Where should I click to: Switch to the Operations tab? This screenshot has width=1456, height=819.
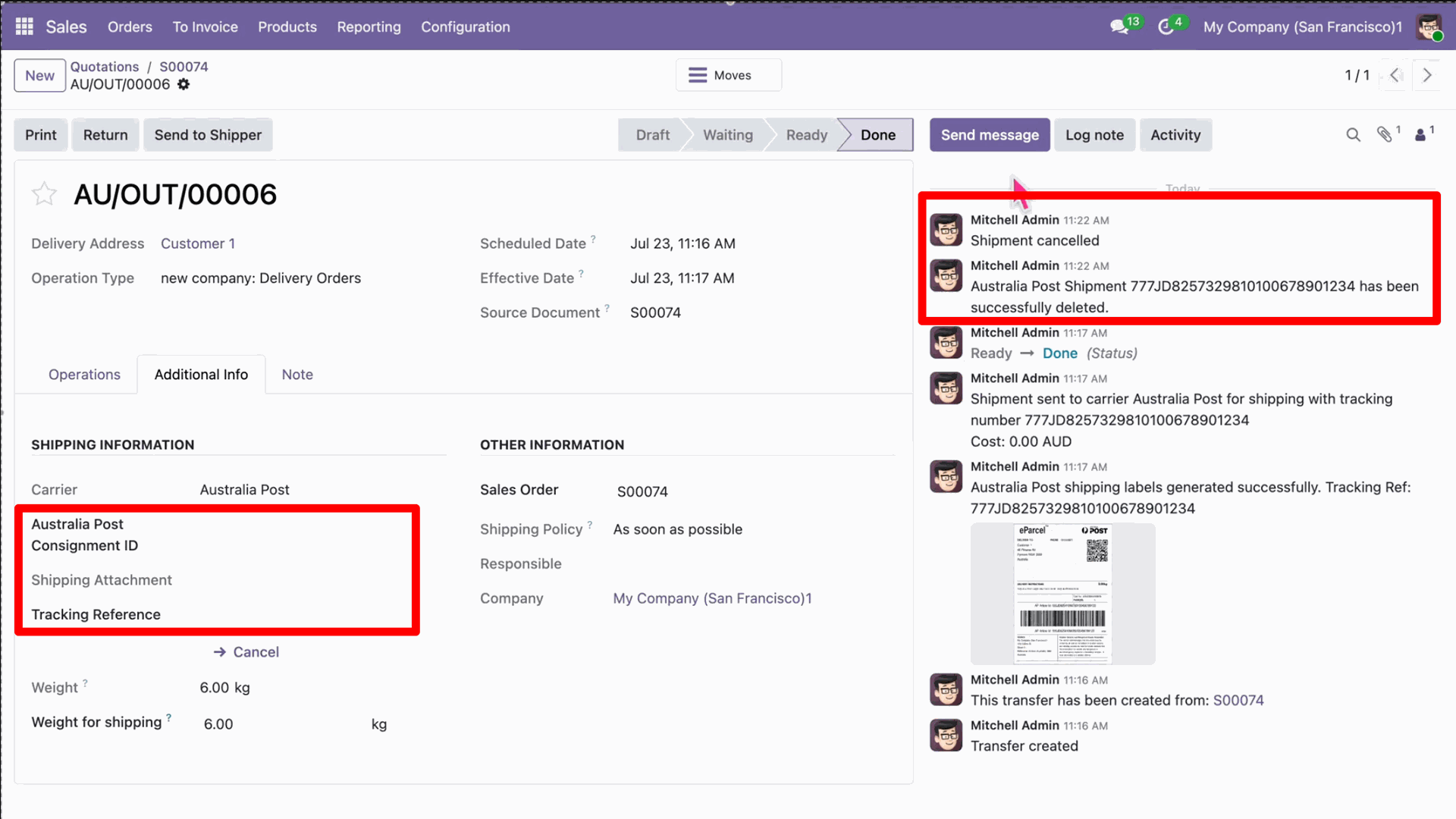(84, 375)
